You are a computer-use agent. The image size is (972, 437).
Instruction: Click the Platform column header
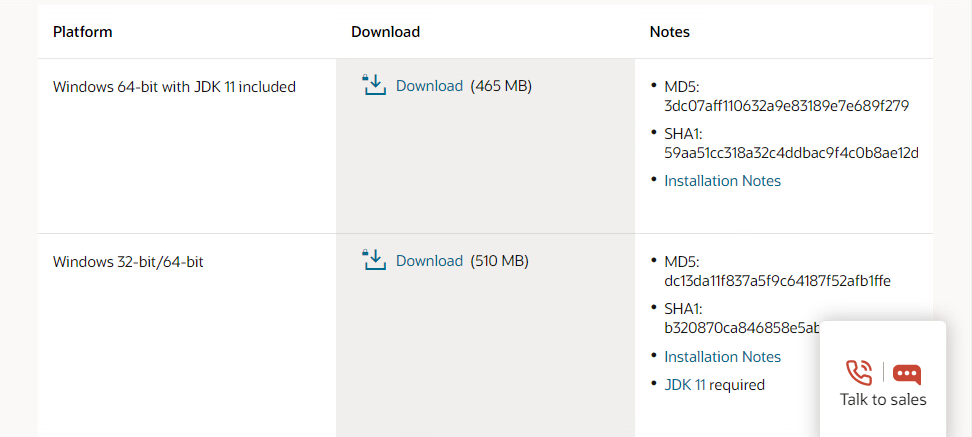[x=82, y=32]
